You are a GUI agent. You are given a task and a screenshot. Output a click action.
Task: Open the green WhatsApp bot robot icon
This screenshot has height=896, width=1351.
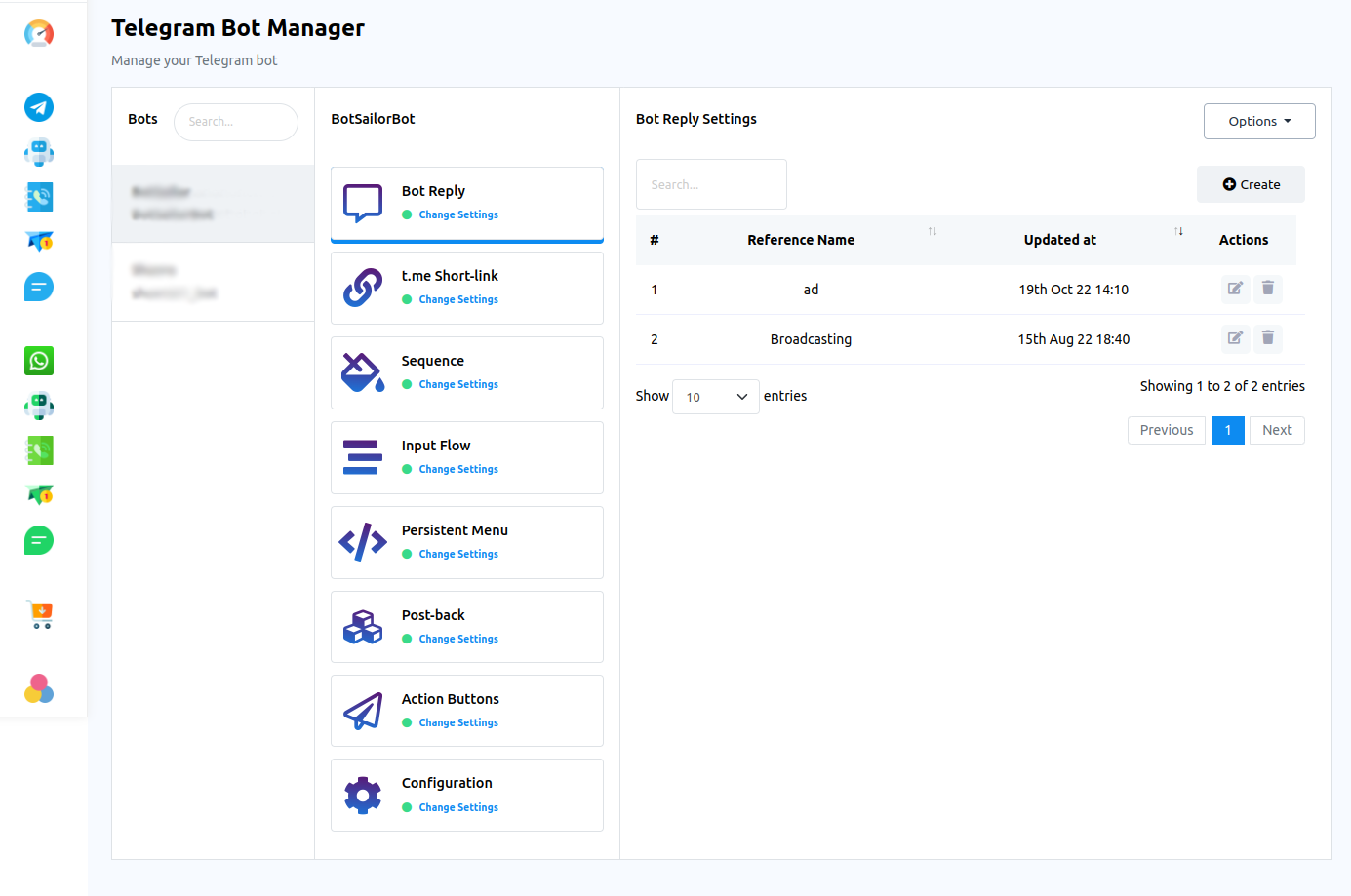(x=39, y=406)
